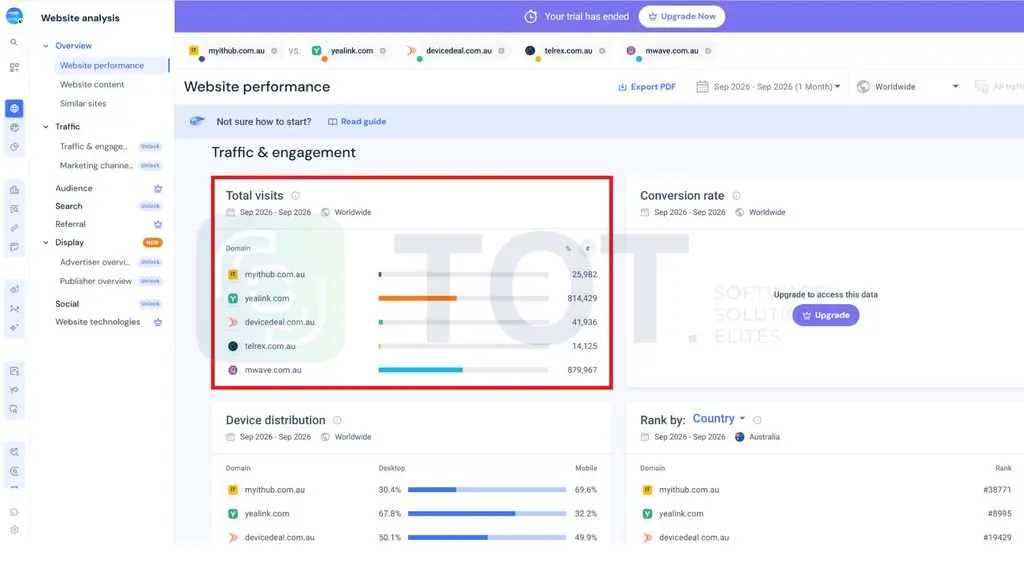
Task: Click percent column toggle in Total visits
Action: point(568,249)
